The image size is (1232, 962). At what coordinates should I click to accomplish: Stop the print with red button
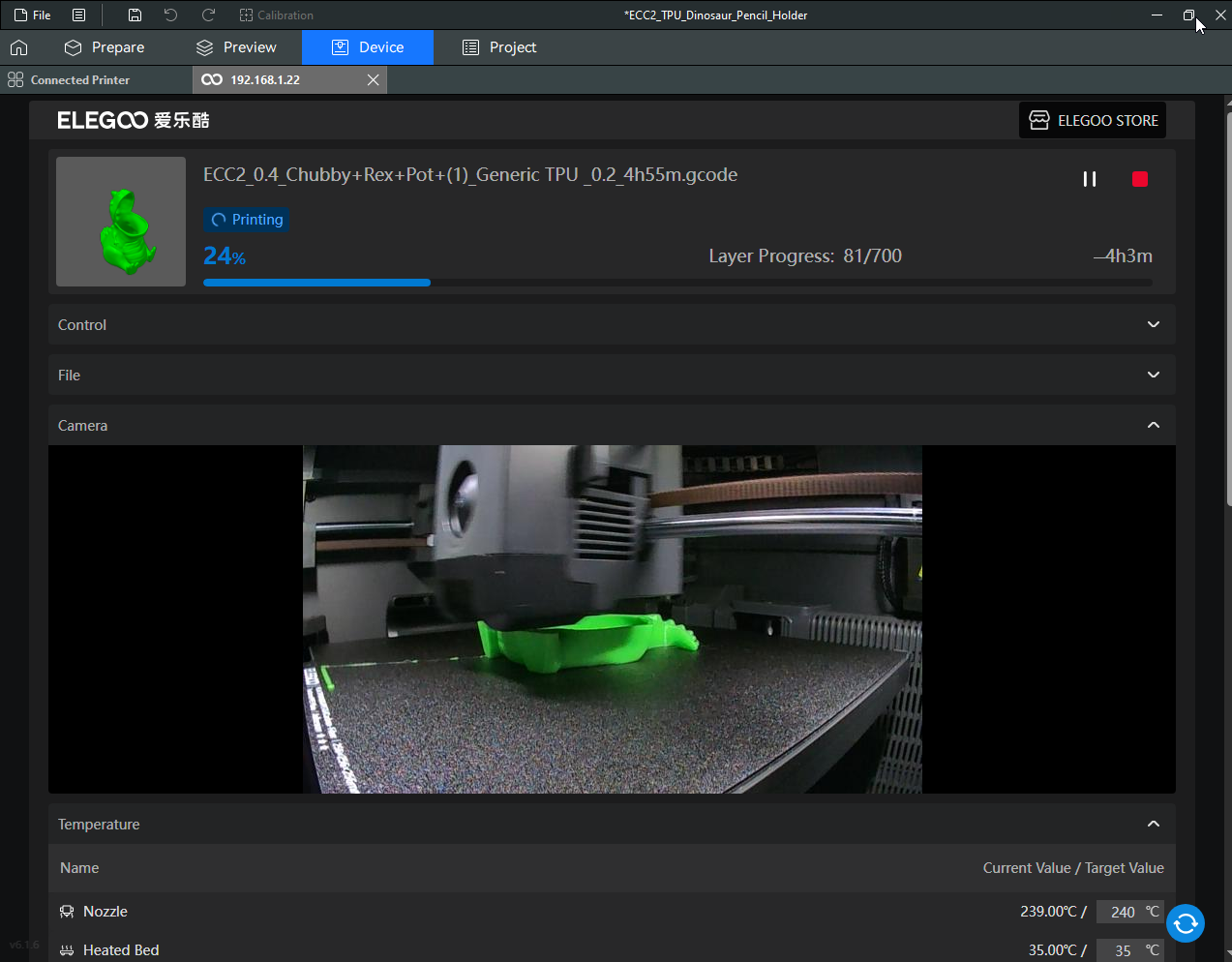(1139, 179)
